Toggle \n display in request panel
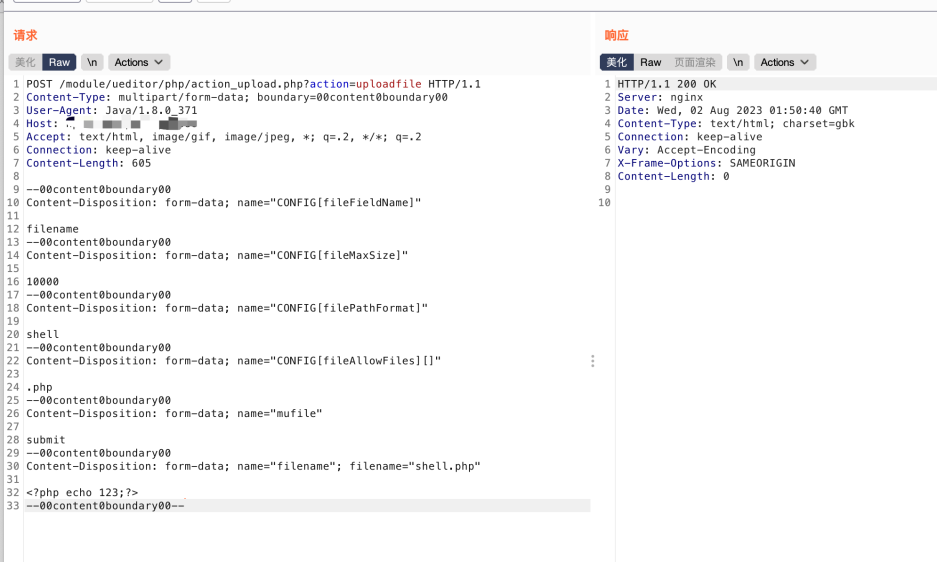The width and height of the screenshot is (937, 562). (x=92, y=62)
